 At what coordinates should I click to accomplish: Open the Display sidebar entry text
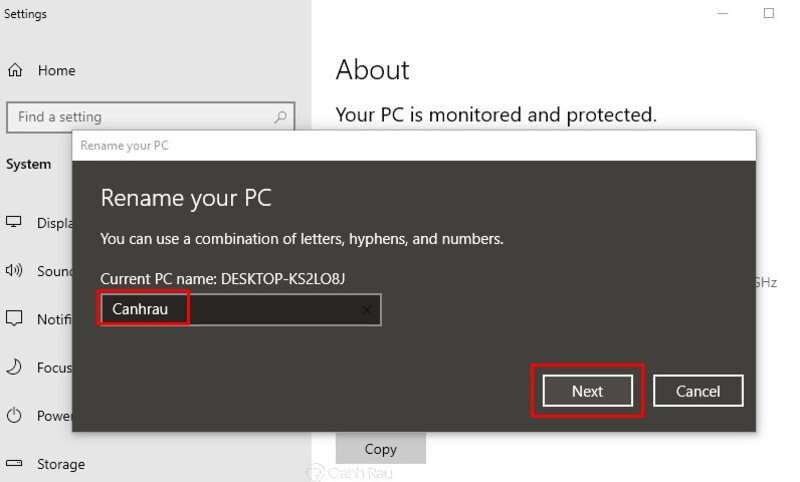coord(55,223)
